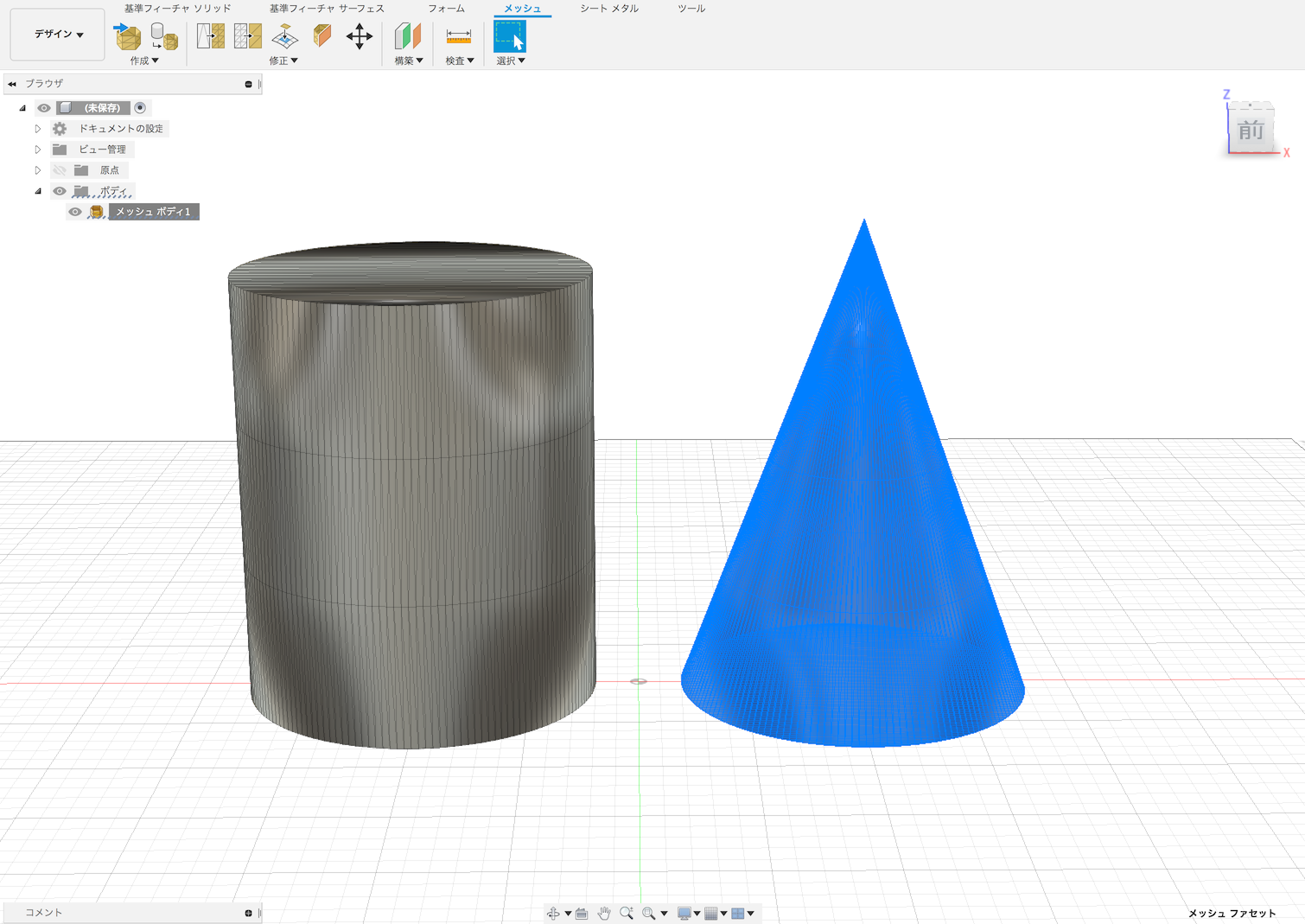Click the Insert Mesh icon
1305x924 pixels.
click(128, 36)
